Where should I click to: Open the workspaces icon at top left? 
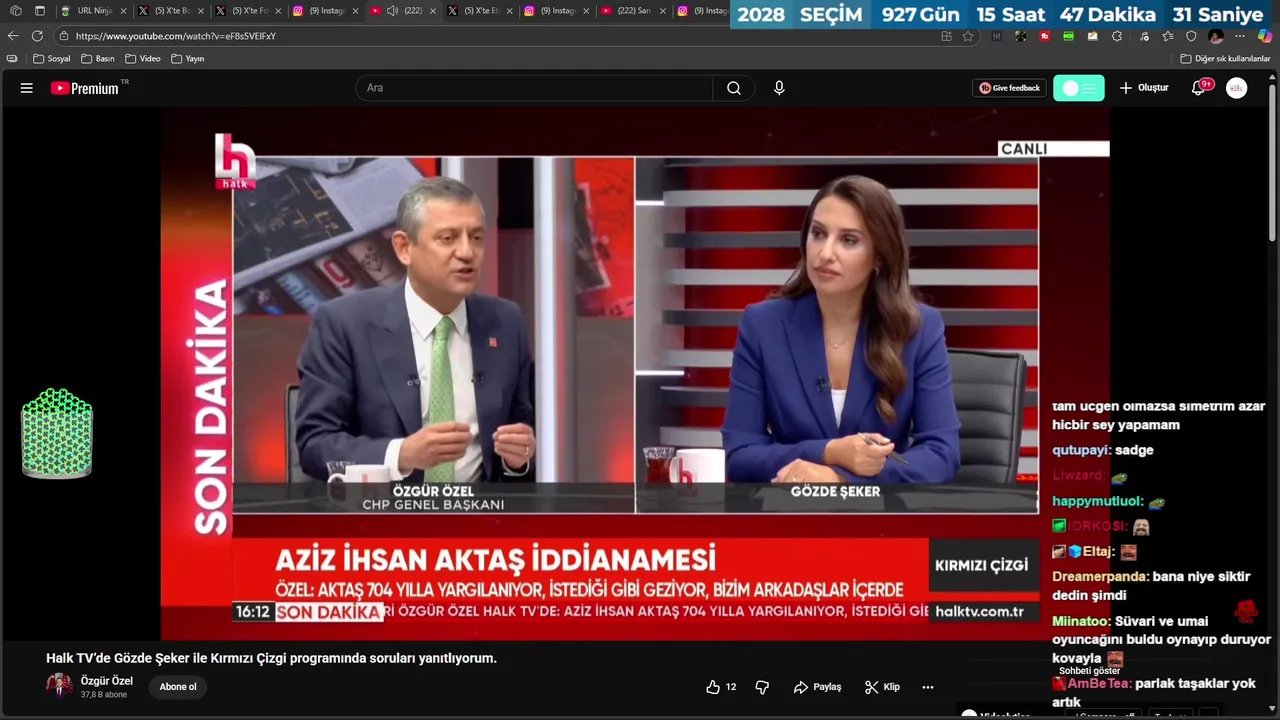coord(16,11)
